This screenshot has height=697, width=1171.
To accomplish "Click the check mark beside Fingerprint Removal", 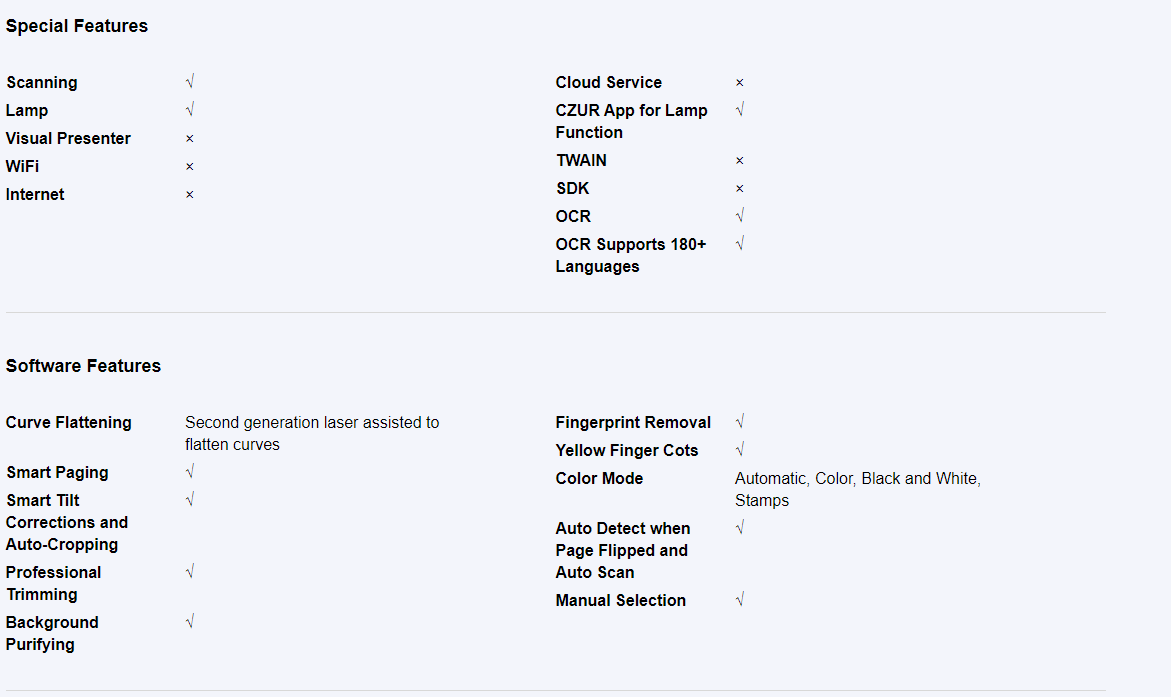I will point(739,422).
